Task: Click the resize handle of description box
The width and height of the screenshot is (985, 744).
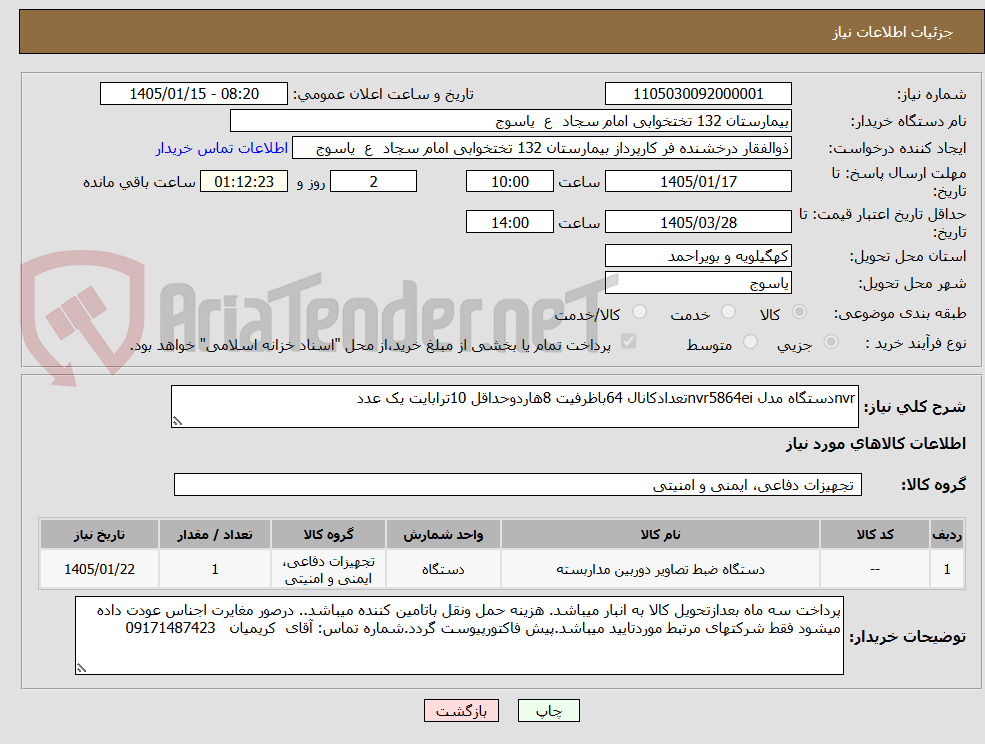Action: (x=177, y=422)
